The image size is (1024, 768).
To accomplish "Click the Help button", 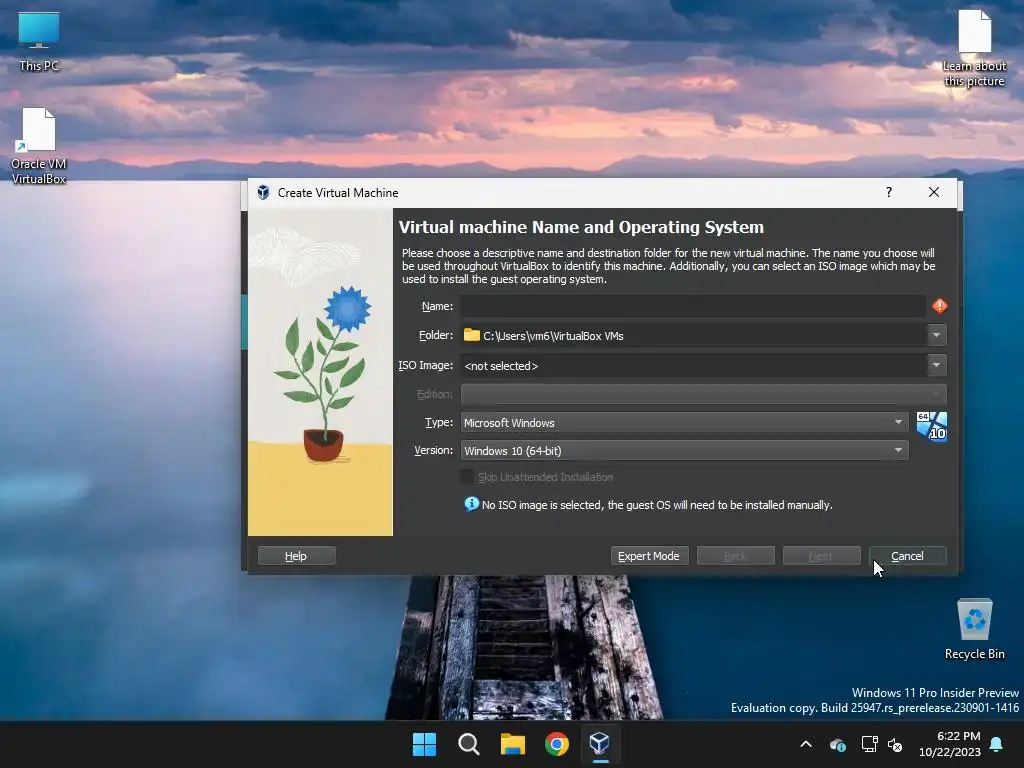I will point(296,556).
